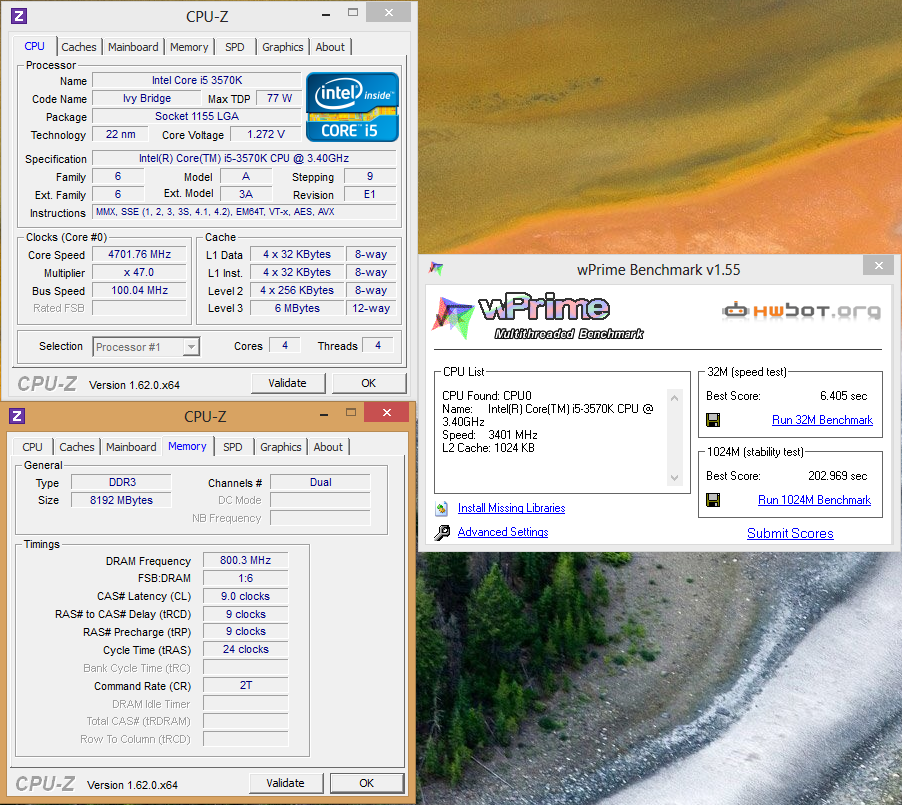Click the Max TDP value 77 W
Viewport: 902px width, 805px height.
pos(279,98)
